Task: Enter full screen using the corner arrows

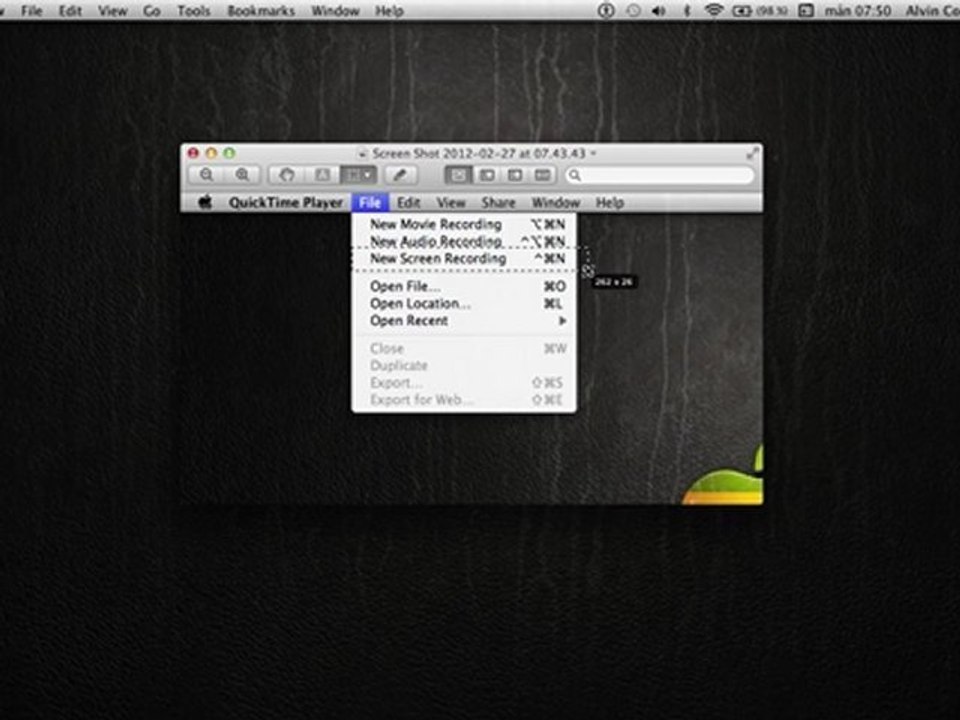Action: pyautogui.click(x=752, y=153)
